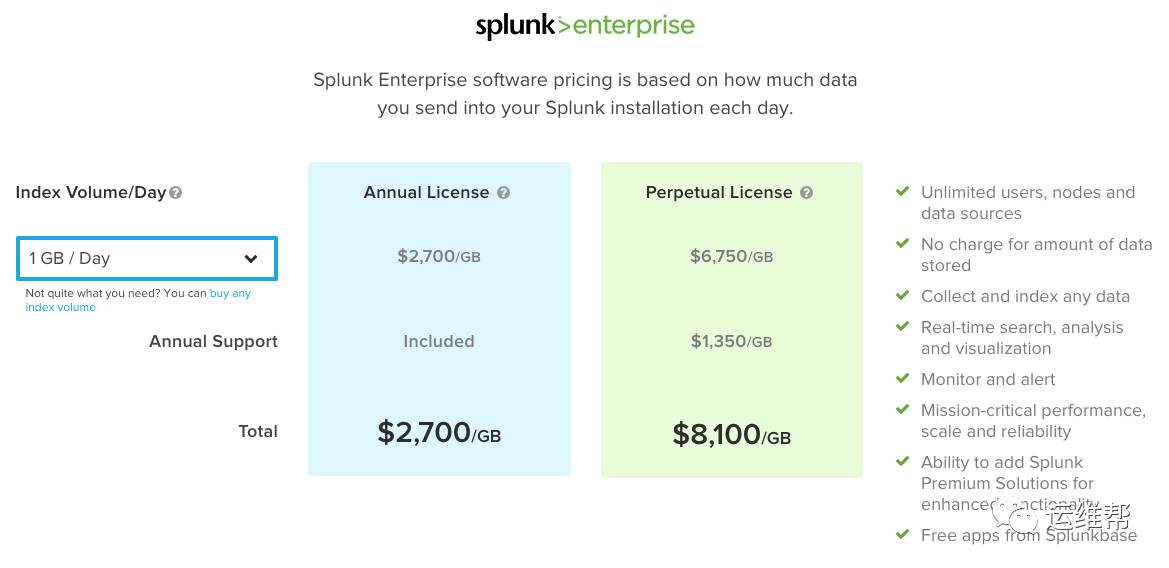Click the $2,700/GB annual total price

439,432
